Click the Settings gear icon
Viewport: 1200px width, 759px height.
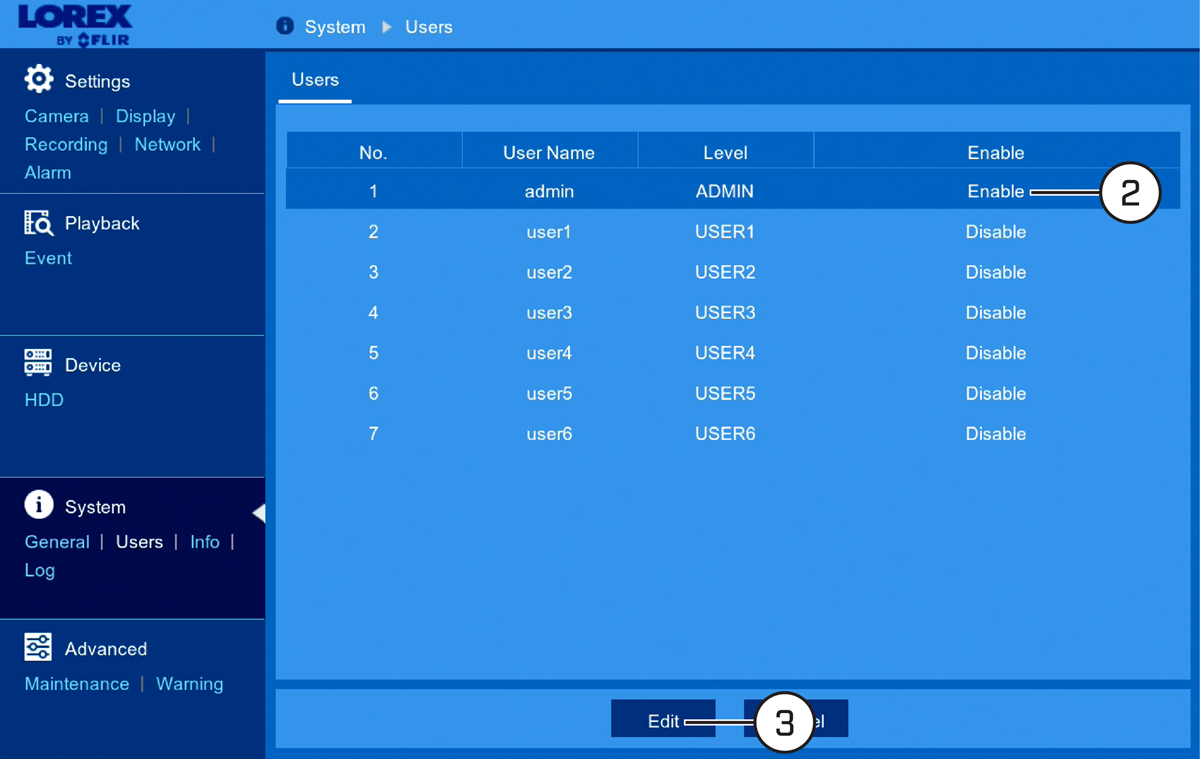point(39,79)
